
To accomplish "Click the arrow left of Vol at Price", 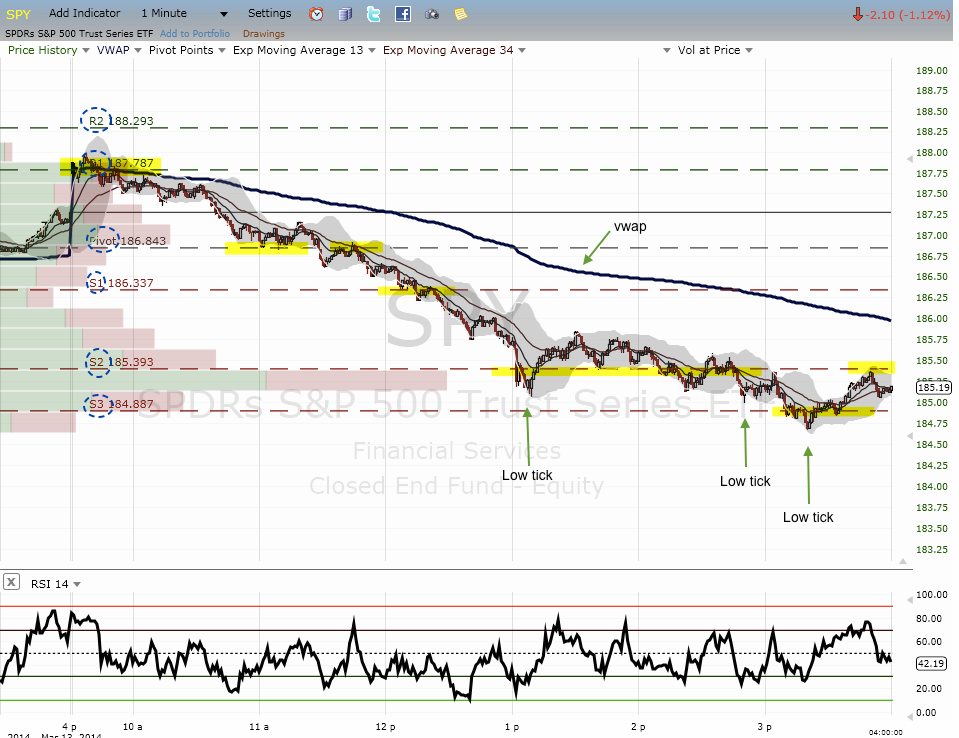I will tap(667, 50).
